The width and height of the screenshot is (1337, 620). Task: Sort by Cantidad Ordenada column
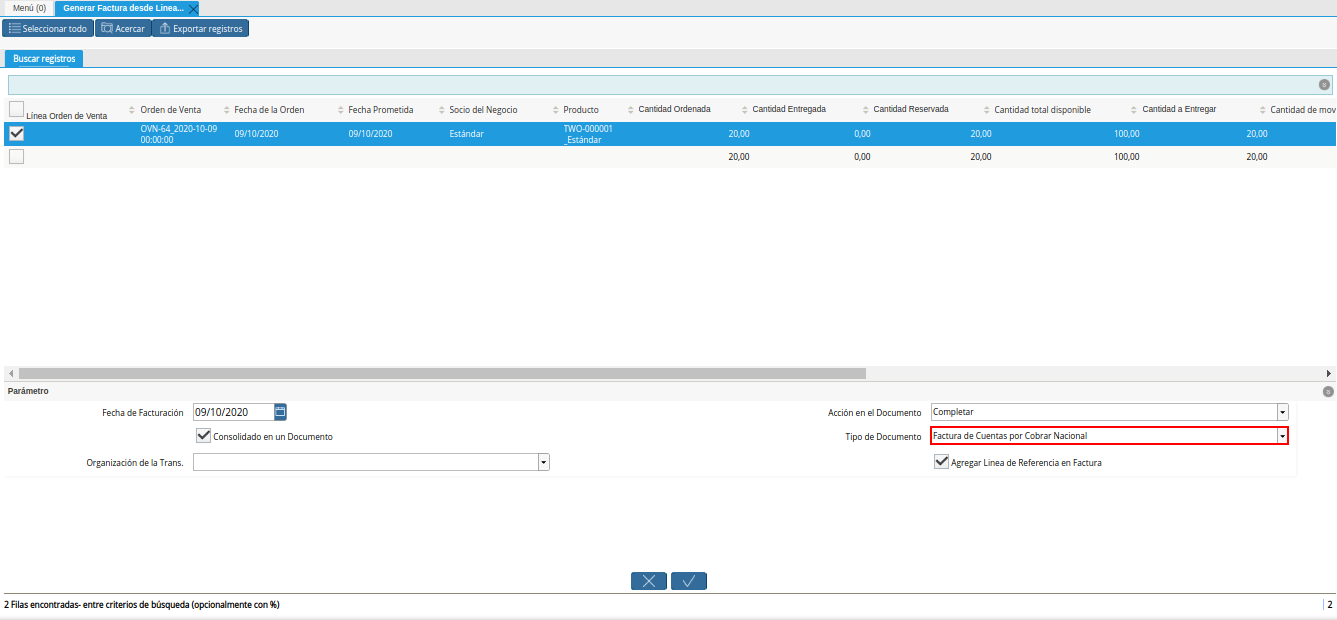(x=674, y=109)
